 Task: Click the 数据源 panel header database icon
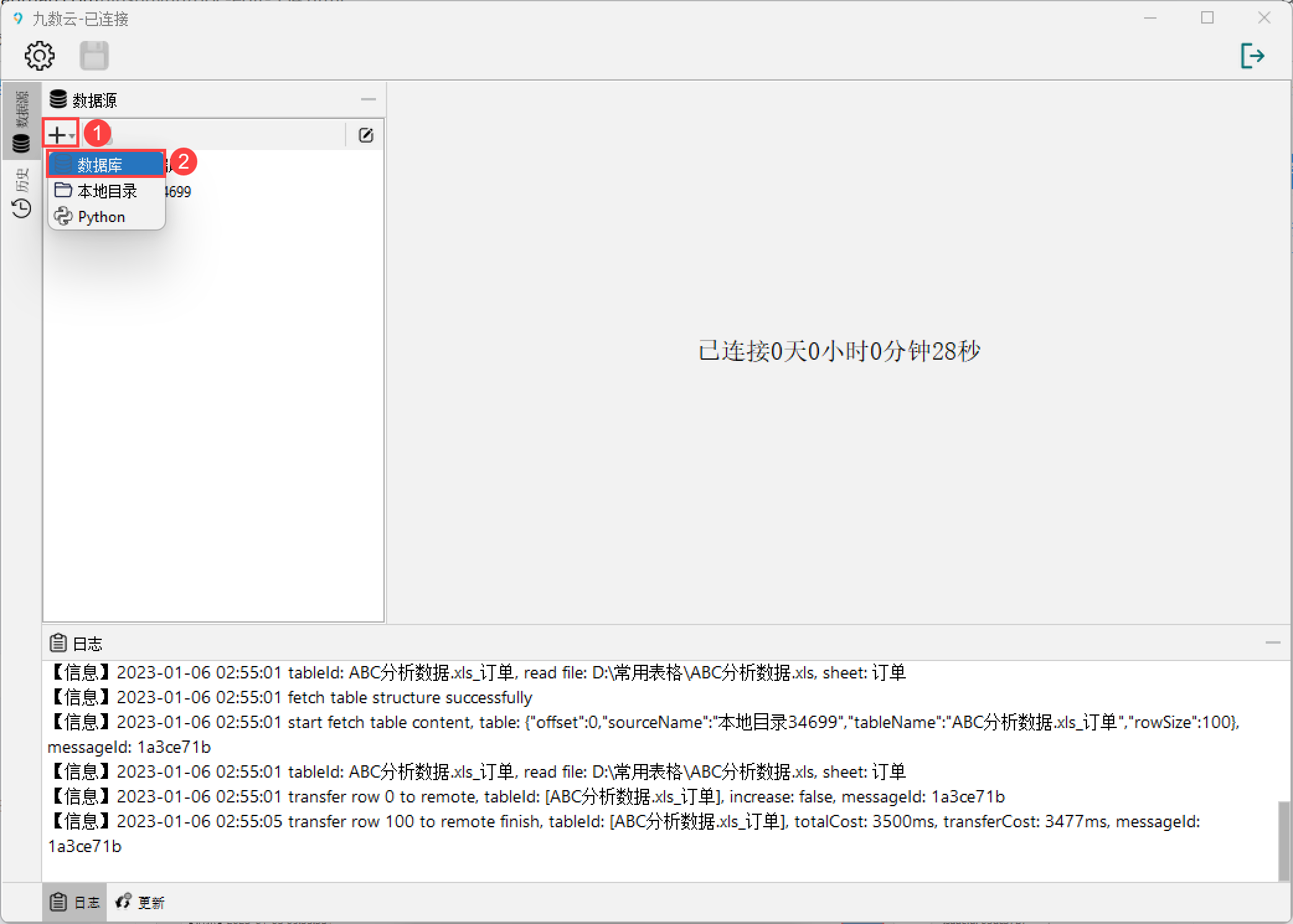click(x=58, y=99)
